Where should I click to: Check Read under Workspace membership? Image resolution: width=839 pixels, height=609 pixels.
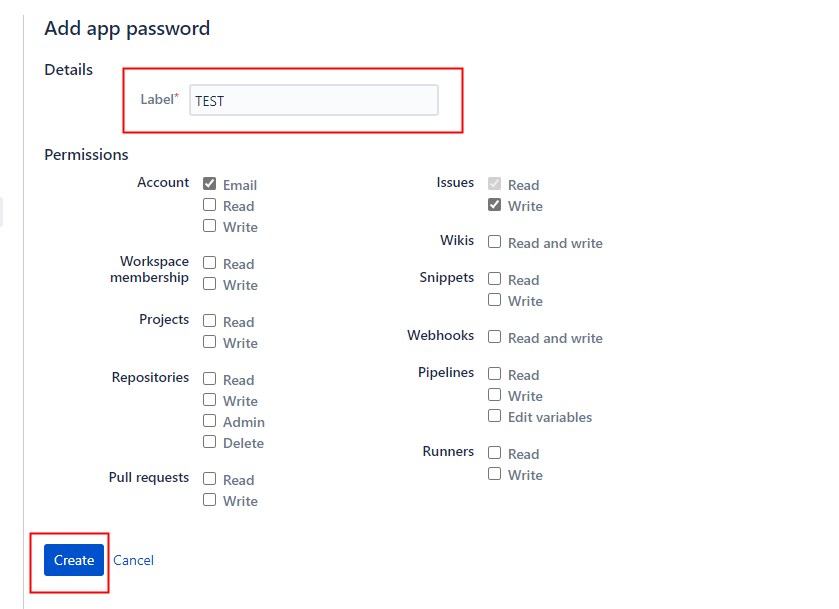(209, 263)
